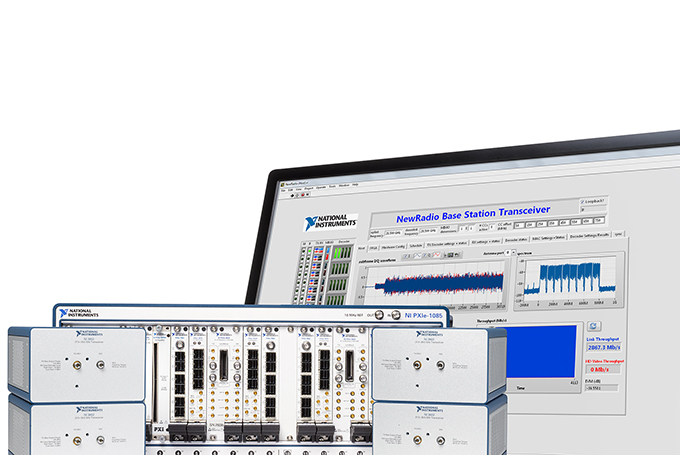Viewport: 680px width, 455px height.
Task: Click the NewRadio Base Station Transceiver title
Action: (473, 214)
